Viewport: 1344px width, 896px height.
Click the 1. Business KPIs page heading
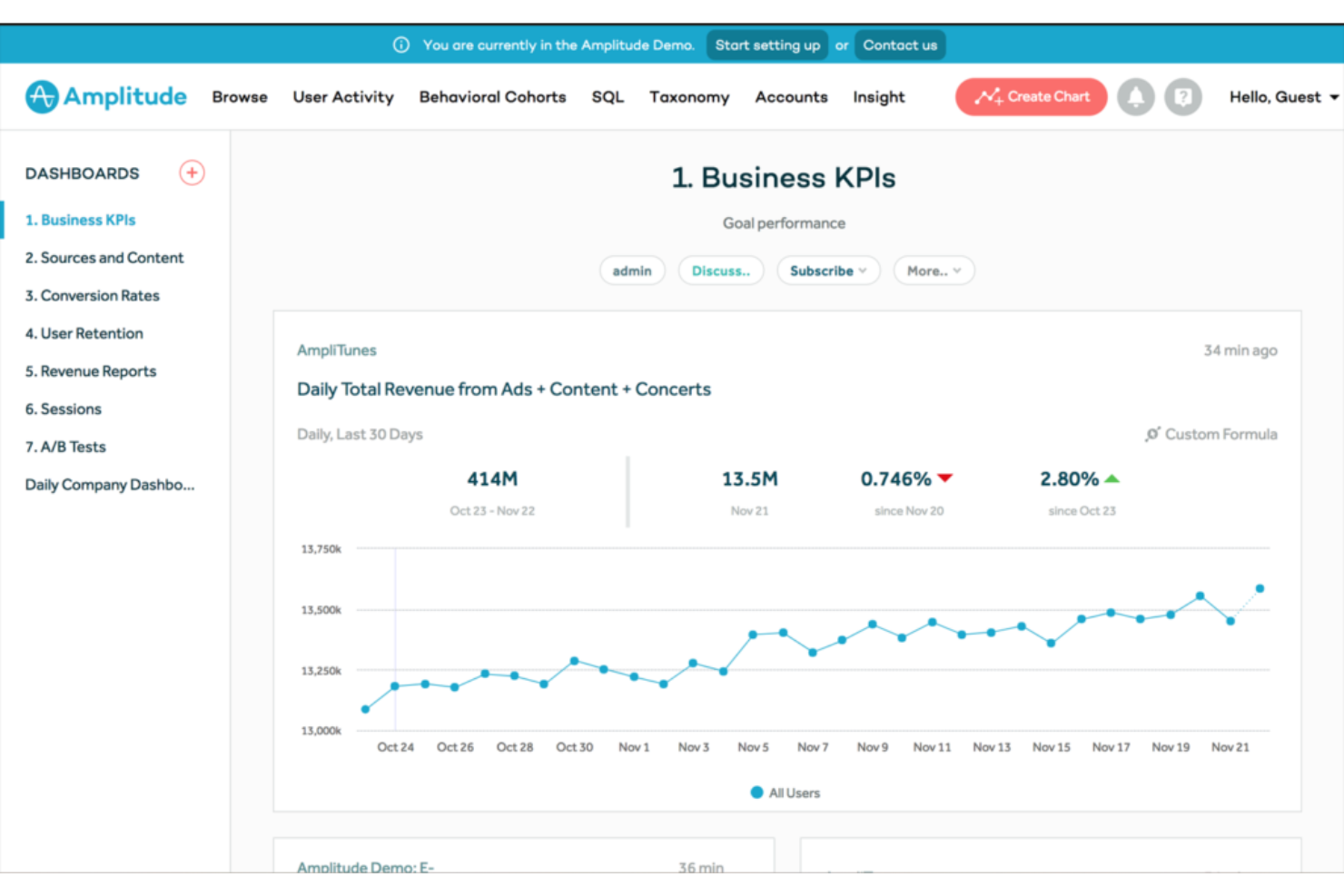coord(784,177)
